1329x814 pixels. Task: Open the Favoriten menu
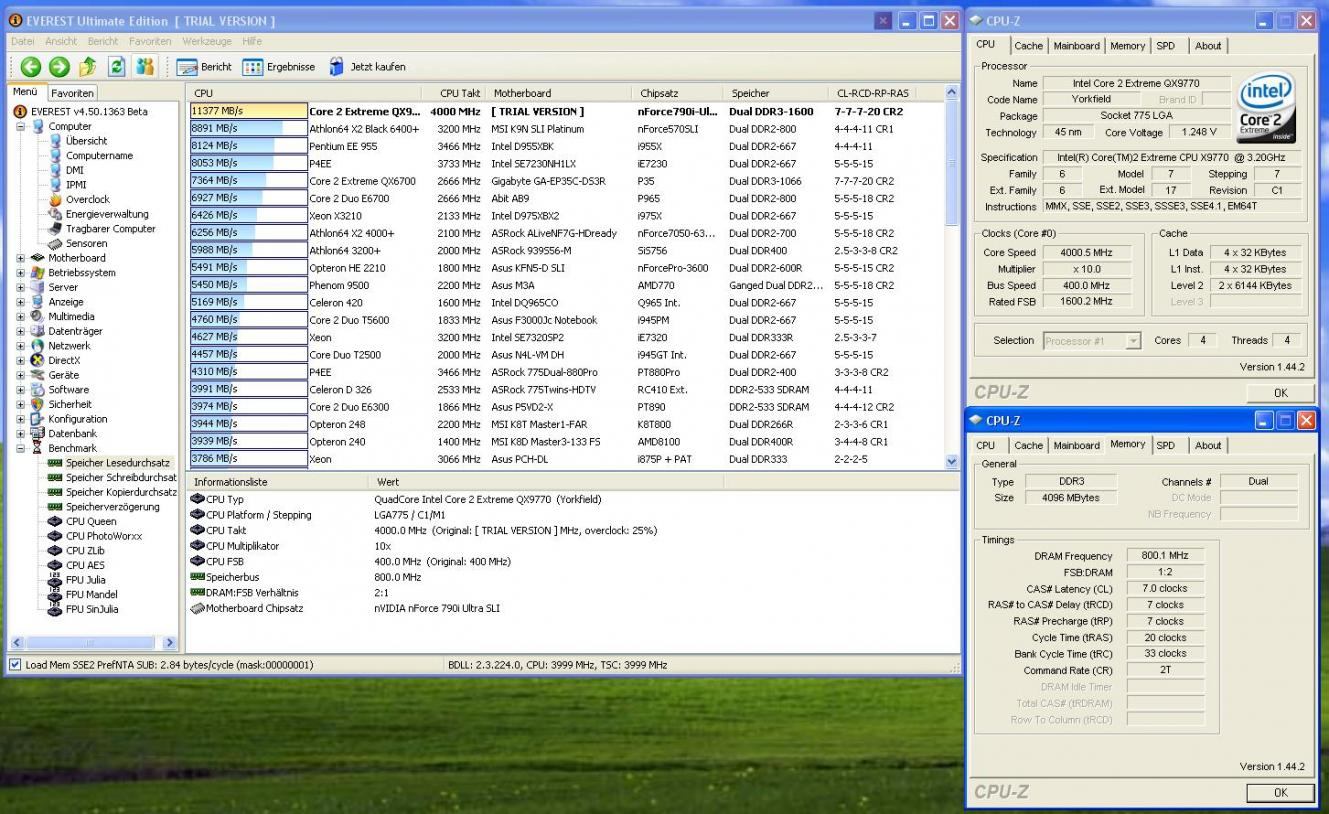click(150, 41)
